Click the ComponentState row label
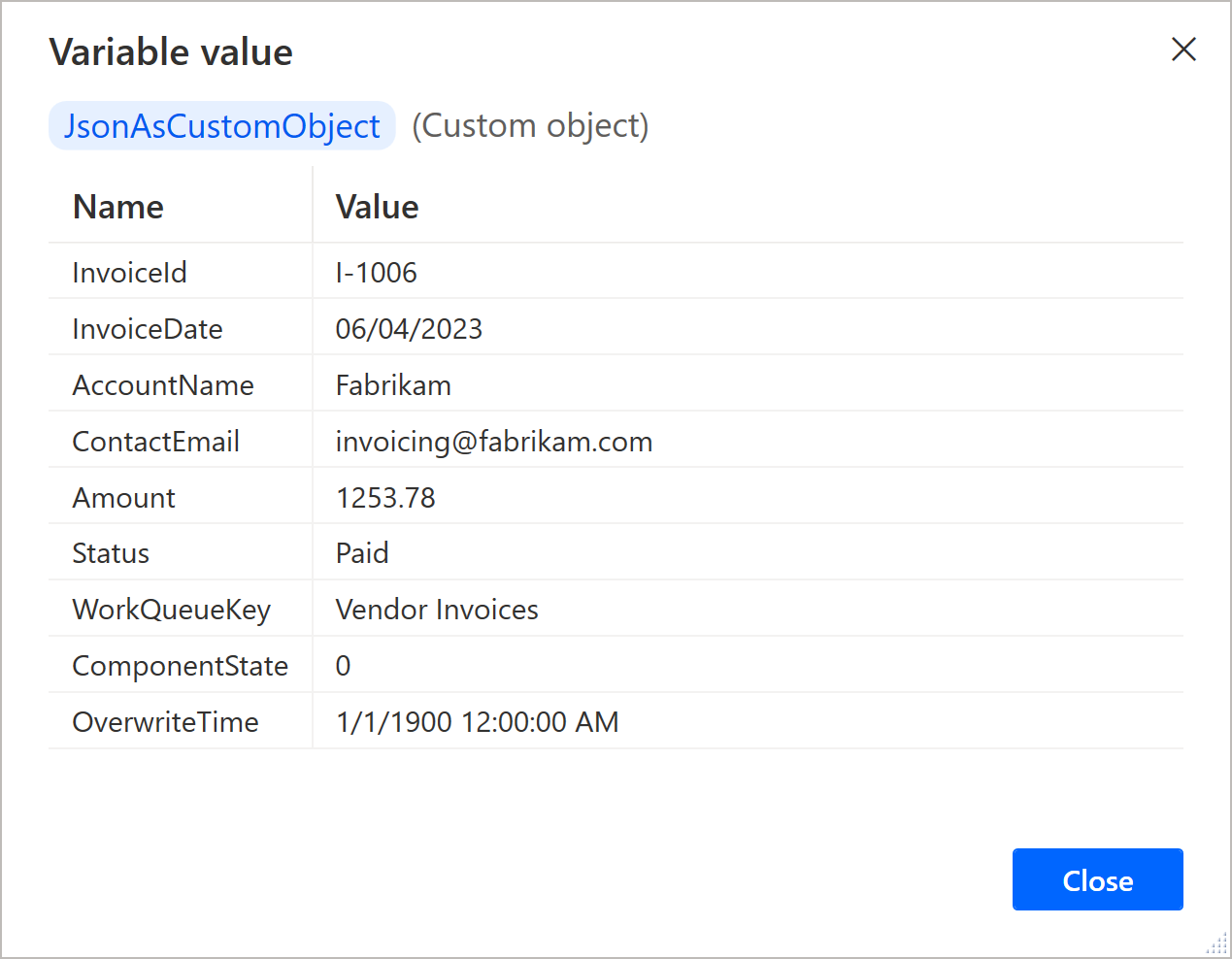 [x=181, y=666]
